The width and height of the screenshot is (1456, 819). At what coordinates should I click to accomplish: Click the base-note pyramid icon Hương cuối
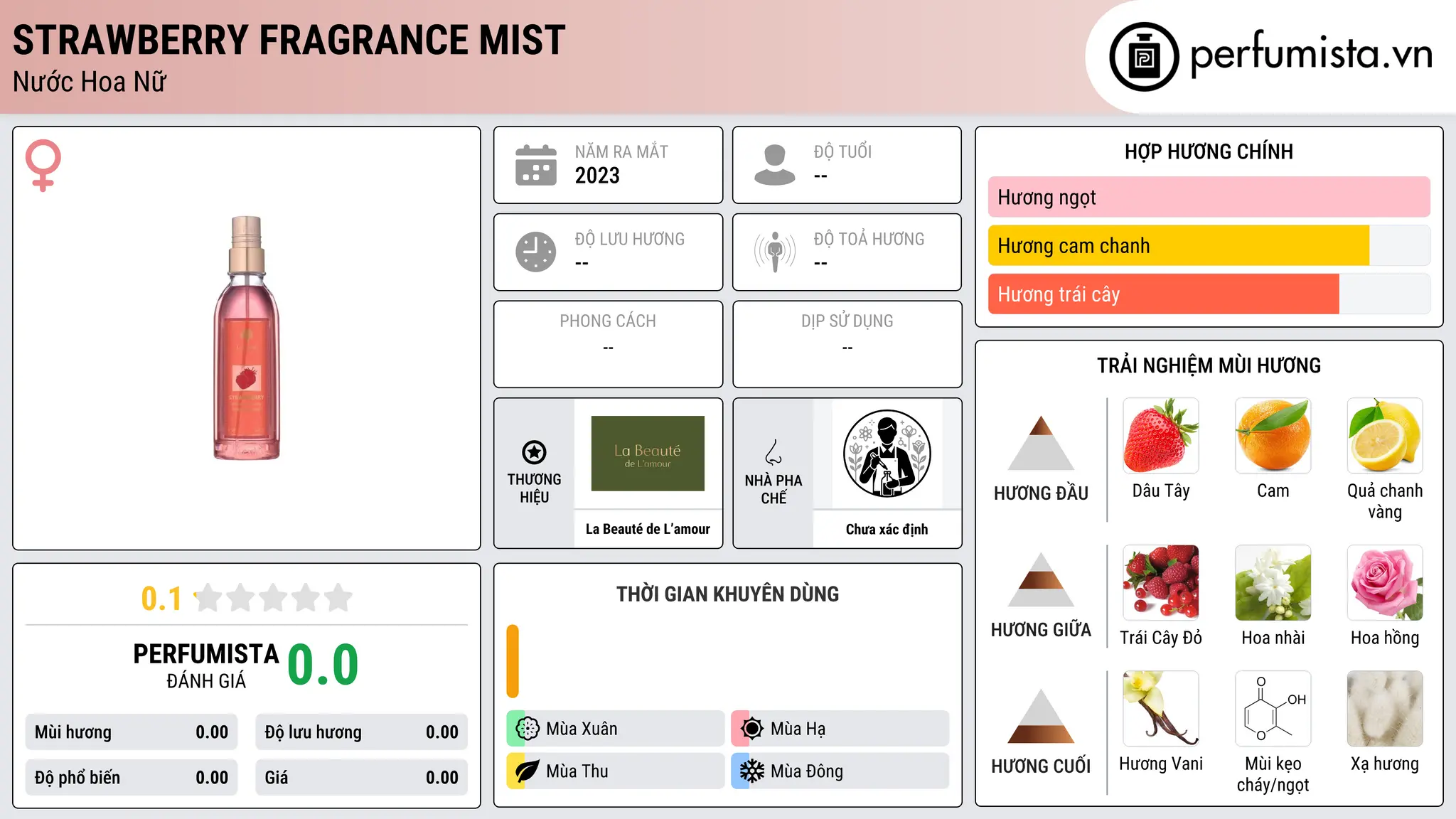(x=1042, y=717)
